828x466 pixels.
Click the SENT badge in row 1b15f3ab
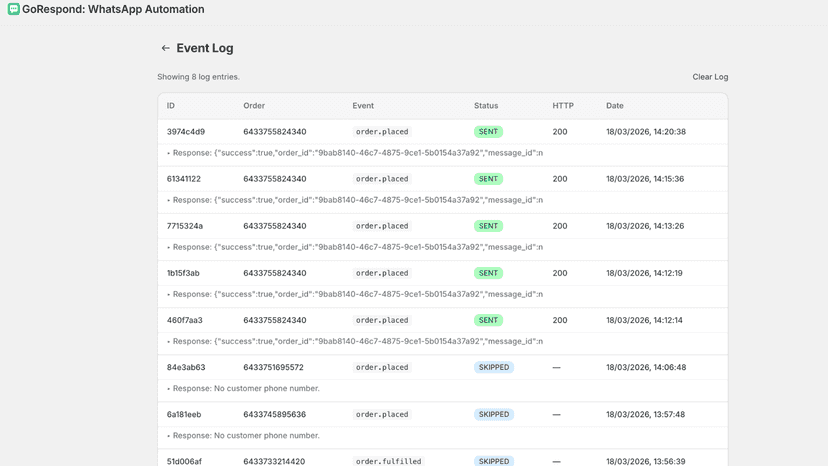point(488,273)
